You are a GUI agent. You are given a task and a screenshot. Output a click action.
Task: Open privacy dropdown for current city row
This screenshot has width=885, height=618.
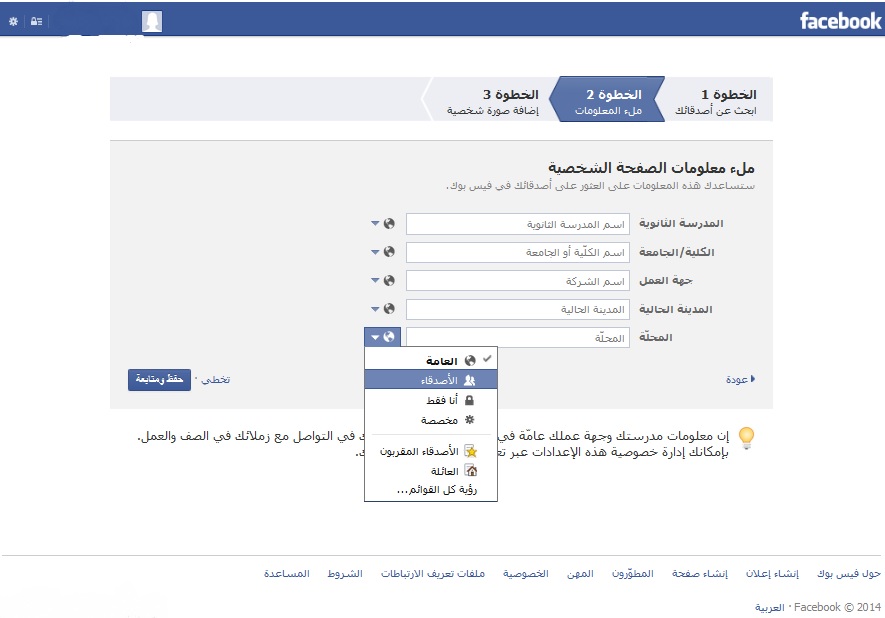point(383,309)
